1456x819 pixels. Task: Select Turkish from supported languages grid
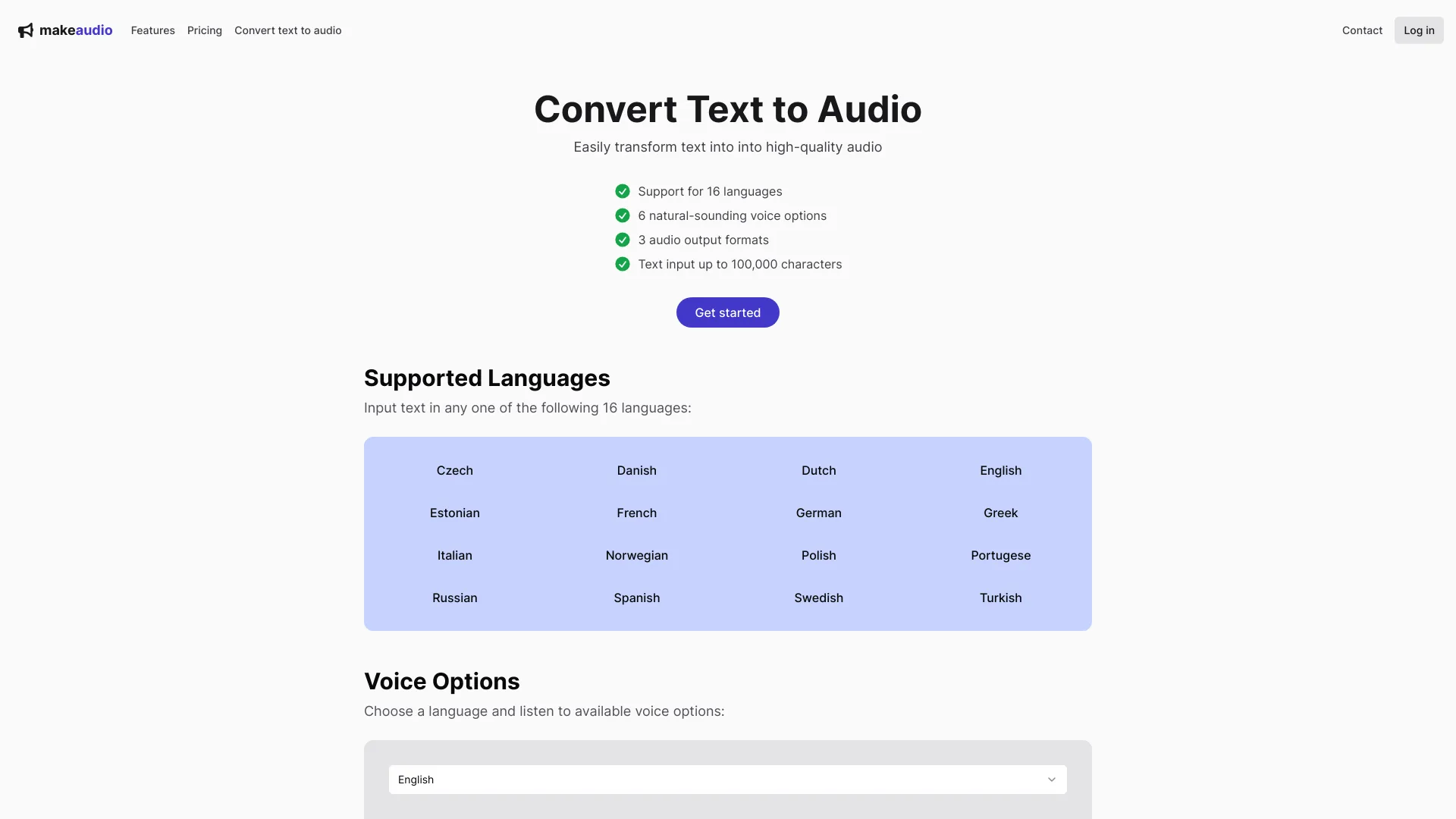(x=1000, y=598)
